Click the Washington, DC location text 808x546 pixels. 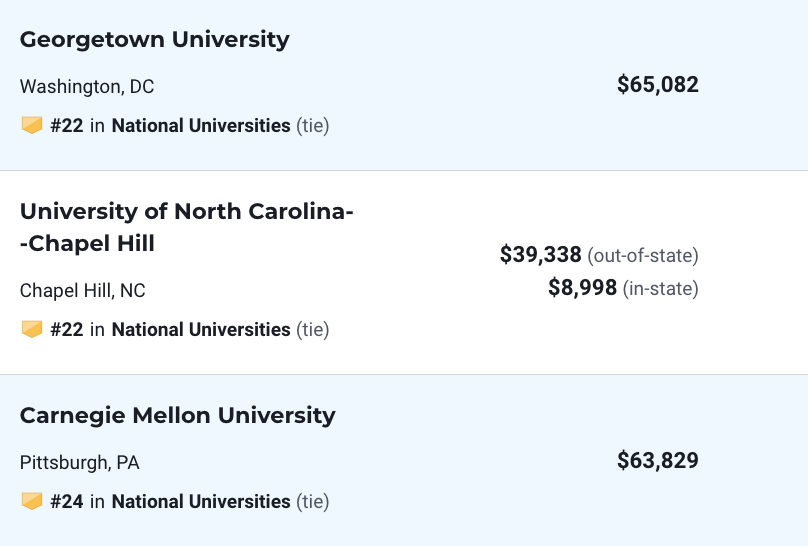coord(87,87)
